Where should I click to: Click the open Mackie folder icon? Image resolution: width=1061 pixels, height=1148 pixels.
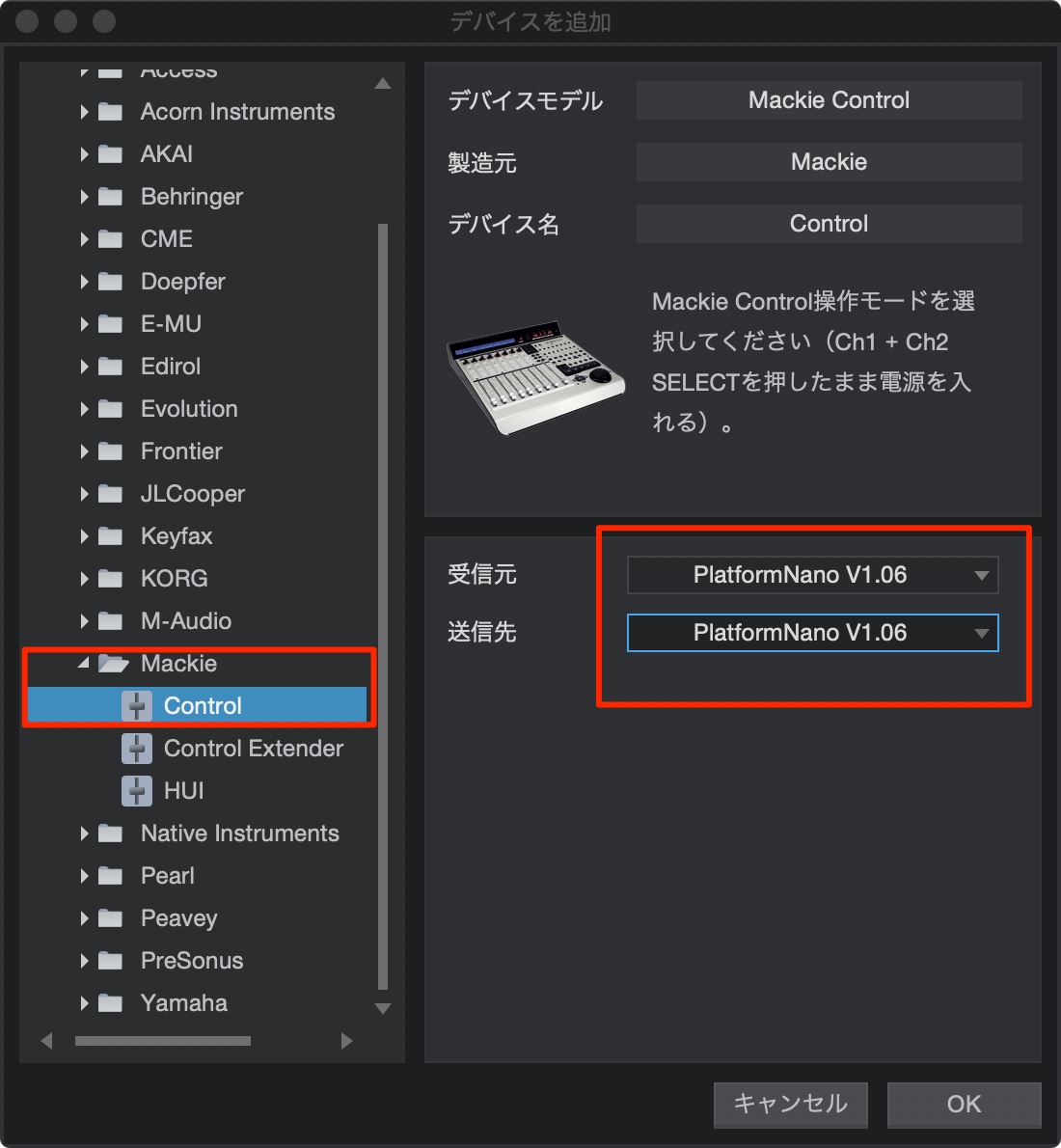[x=113, y=664]
